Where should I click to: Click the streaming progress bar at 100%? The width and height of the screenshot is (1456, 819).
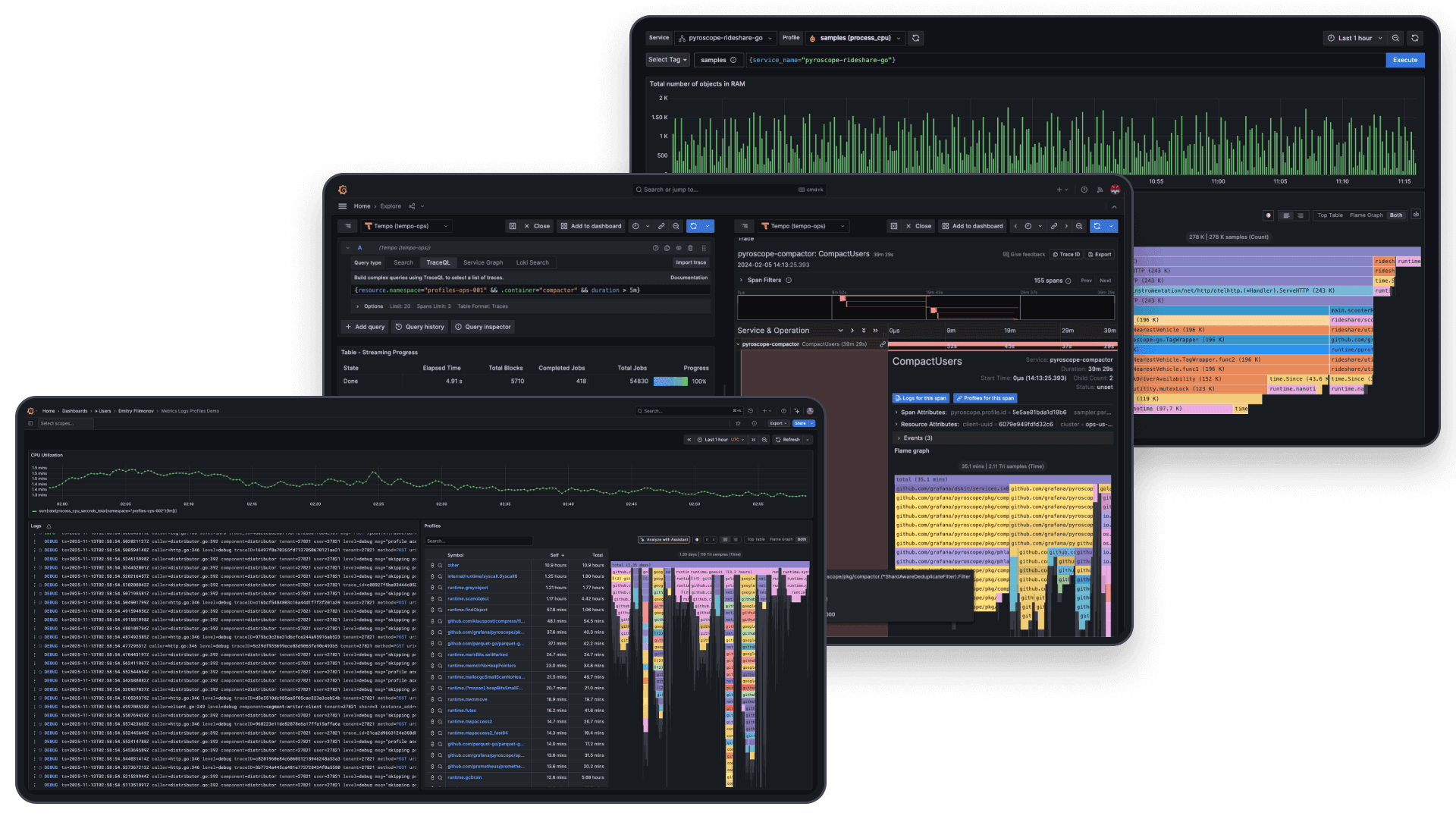(670, 381)
